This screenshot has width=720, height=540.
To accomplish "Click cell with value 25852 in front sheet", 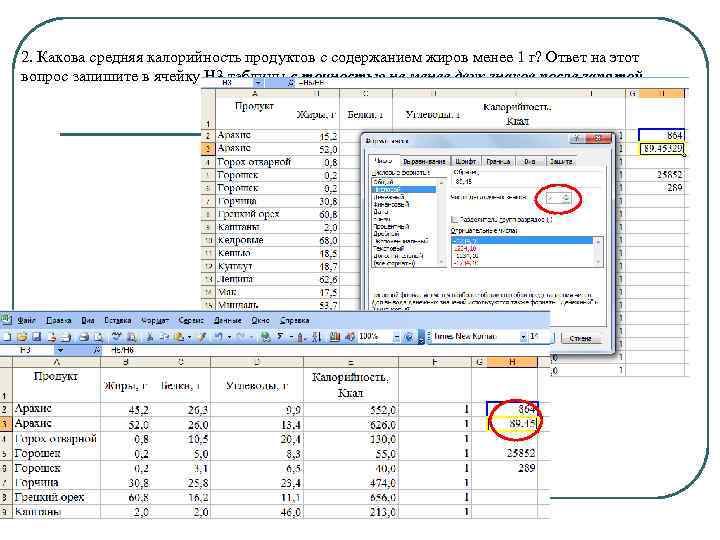I will pos(512,453).
